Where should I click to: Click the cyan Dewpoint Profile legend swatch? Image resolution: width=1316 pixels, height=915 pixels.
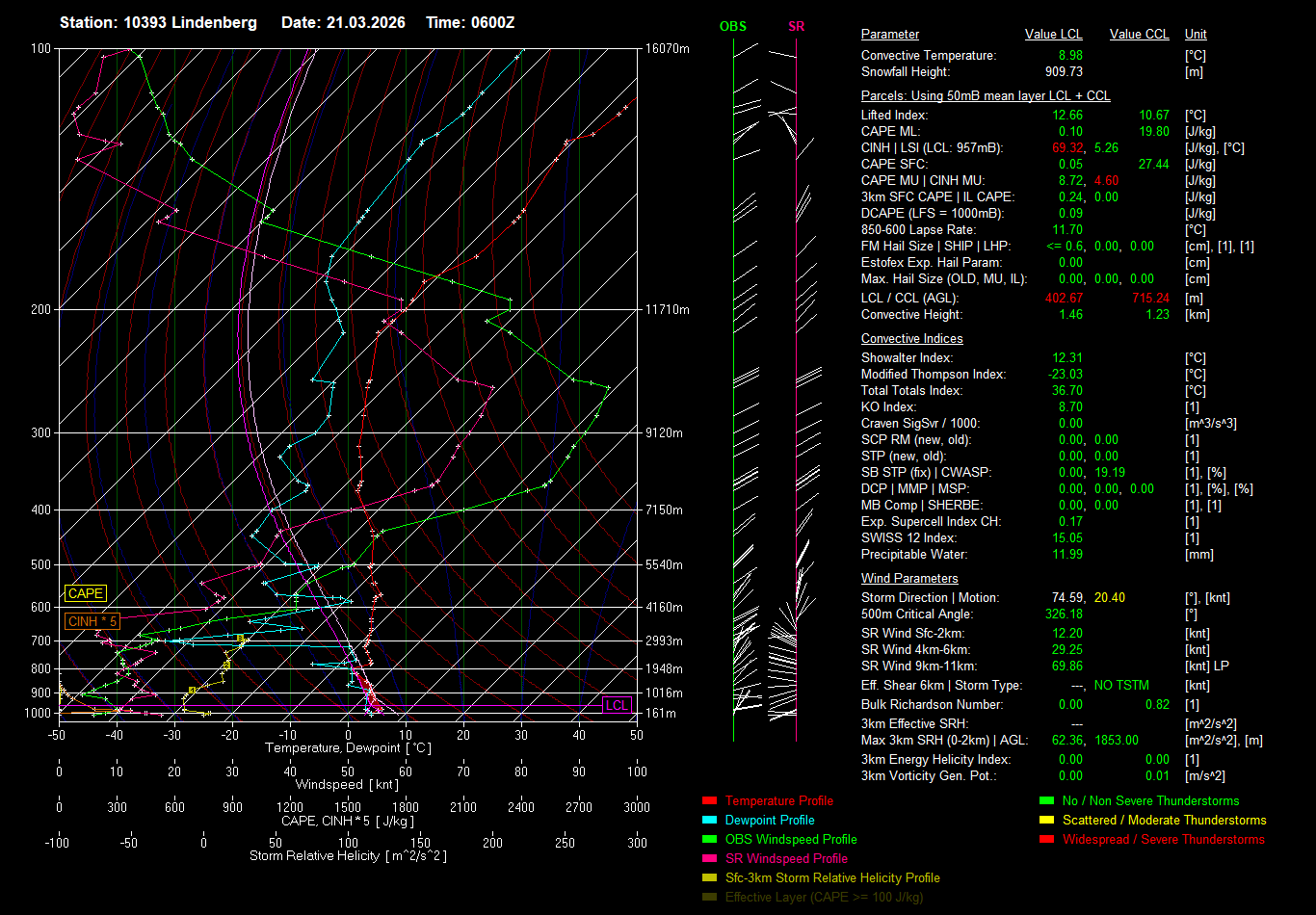(709, 821)
